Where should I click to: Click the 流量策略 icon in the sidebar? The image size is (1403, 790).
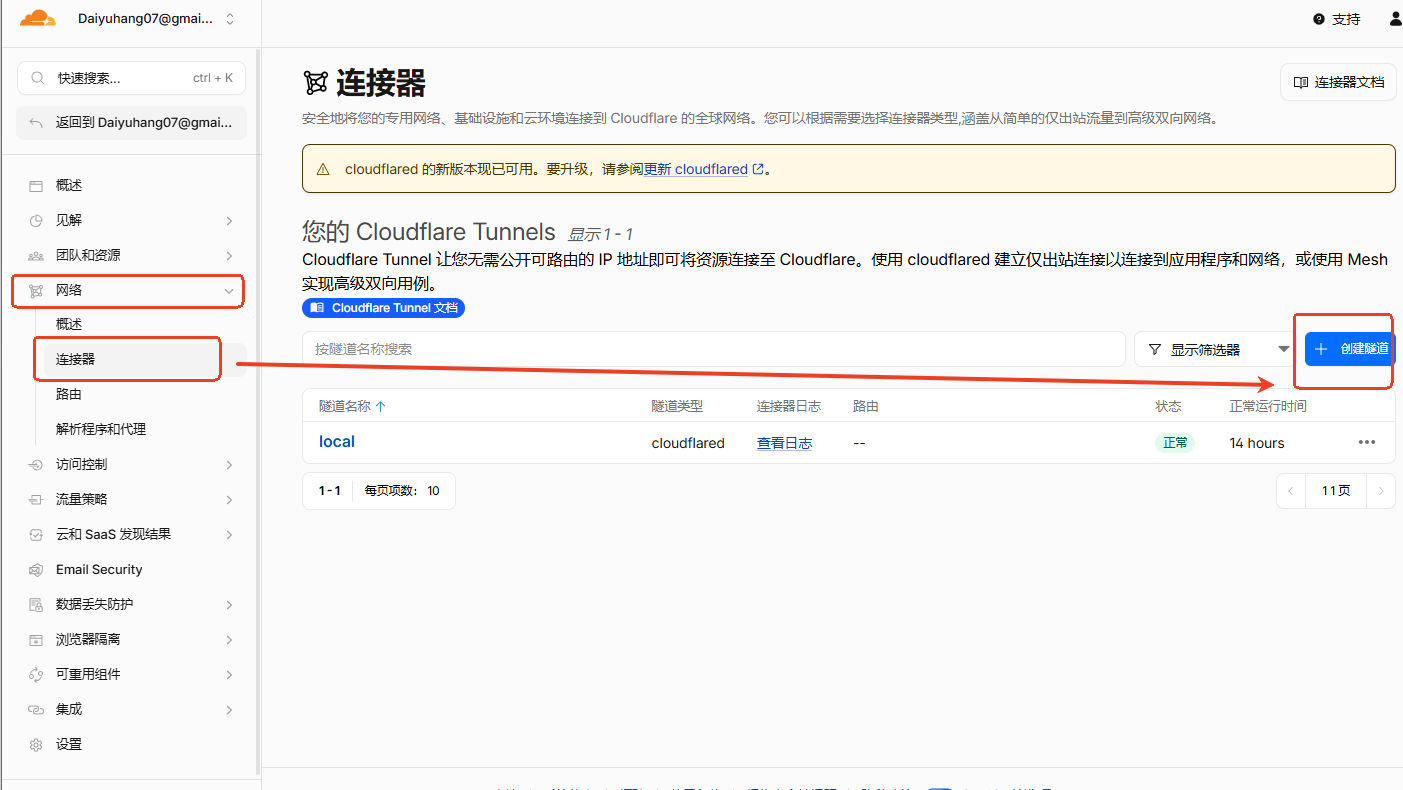36,500
